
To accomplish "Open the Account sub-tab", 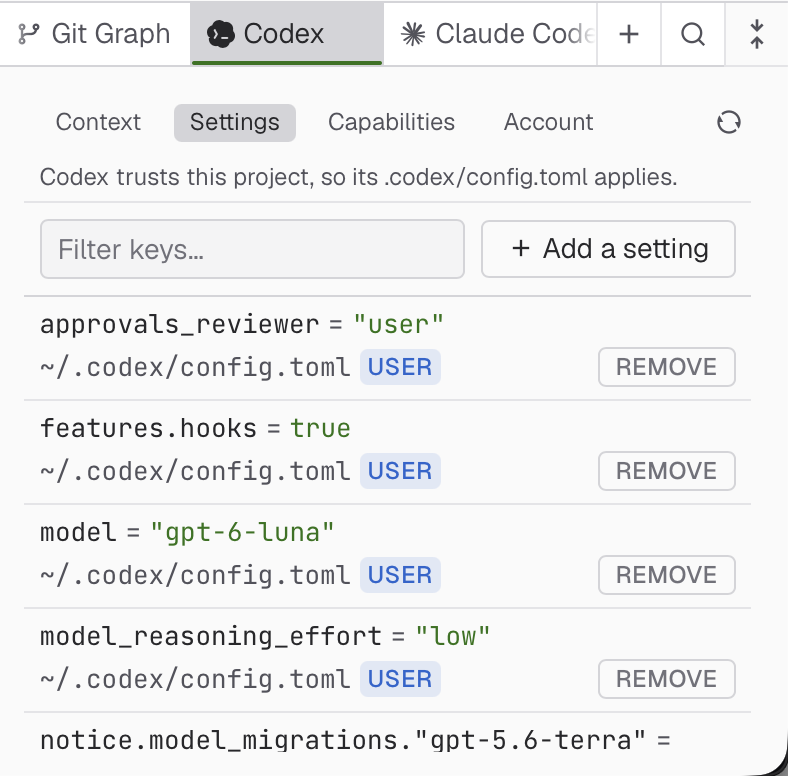I will pyautogui.click(x=549, y=122).
